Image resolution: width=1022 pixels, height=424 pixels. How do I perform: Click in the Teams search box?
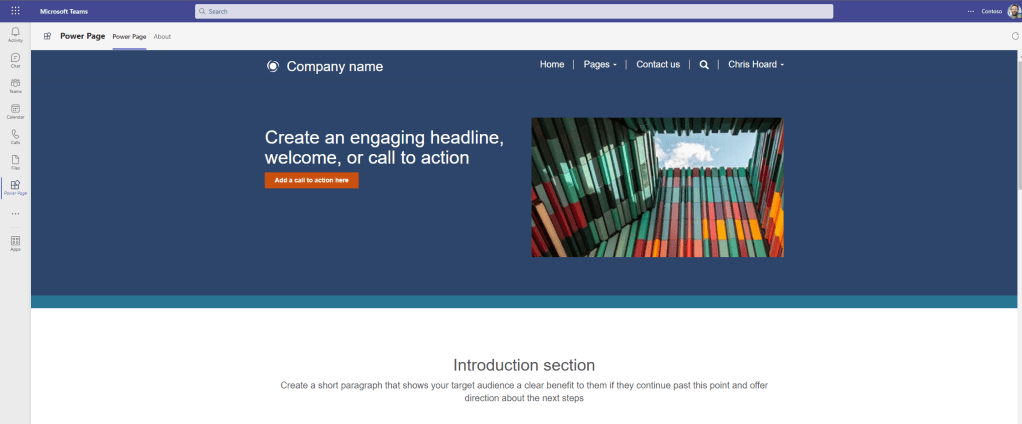513,11
